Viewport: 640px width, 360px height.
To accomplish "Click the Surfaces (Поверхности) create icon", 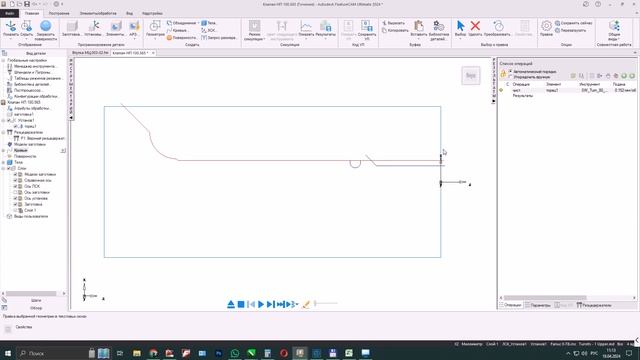I will pyautogui.click(x=169, y=38).
